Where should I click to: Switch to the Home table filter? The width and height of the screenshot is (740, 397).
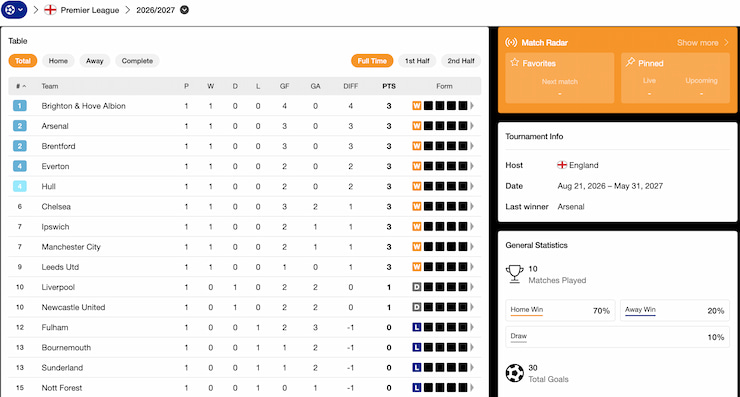pyautogui.click(x=58, y=61)
